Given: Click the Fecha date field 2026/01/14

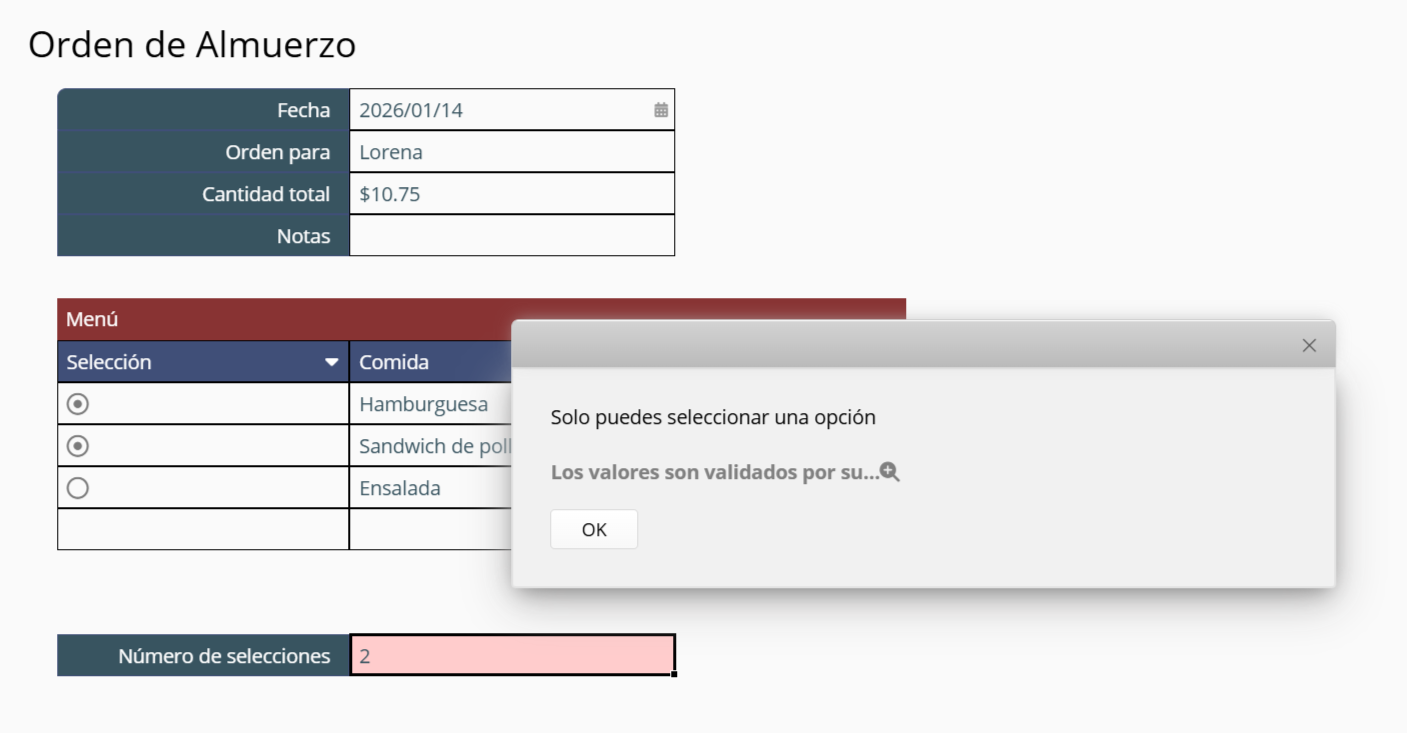Looking at the screenshot, I should (x=512, y=110).
